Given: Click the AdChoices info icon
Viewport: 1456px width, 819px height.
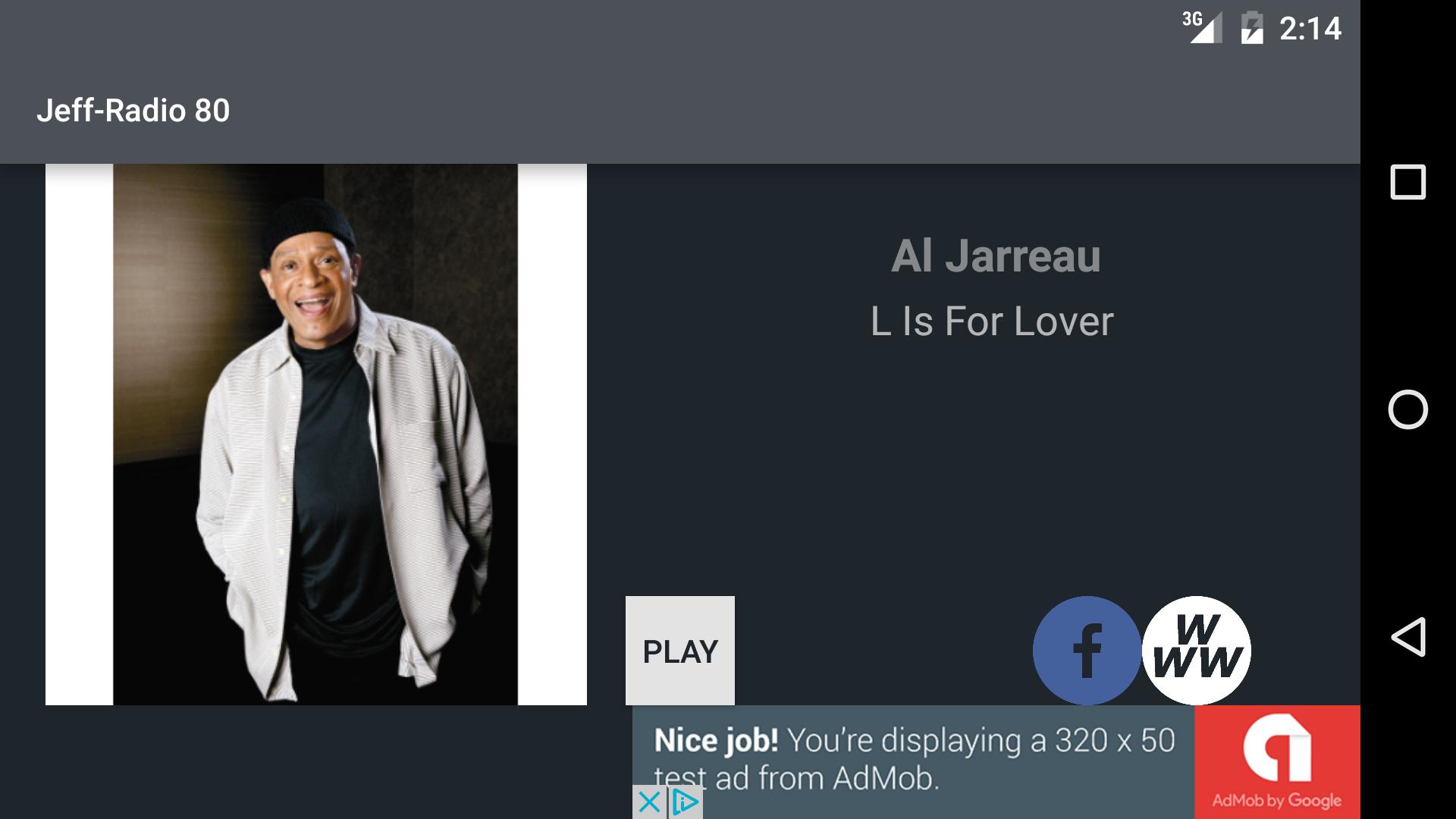Looking at the screenshot, I should [686, 802].
